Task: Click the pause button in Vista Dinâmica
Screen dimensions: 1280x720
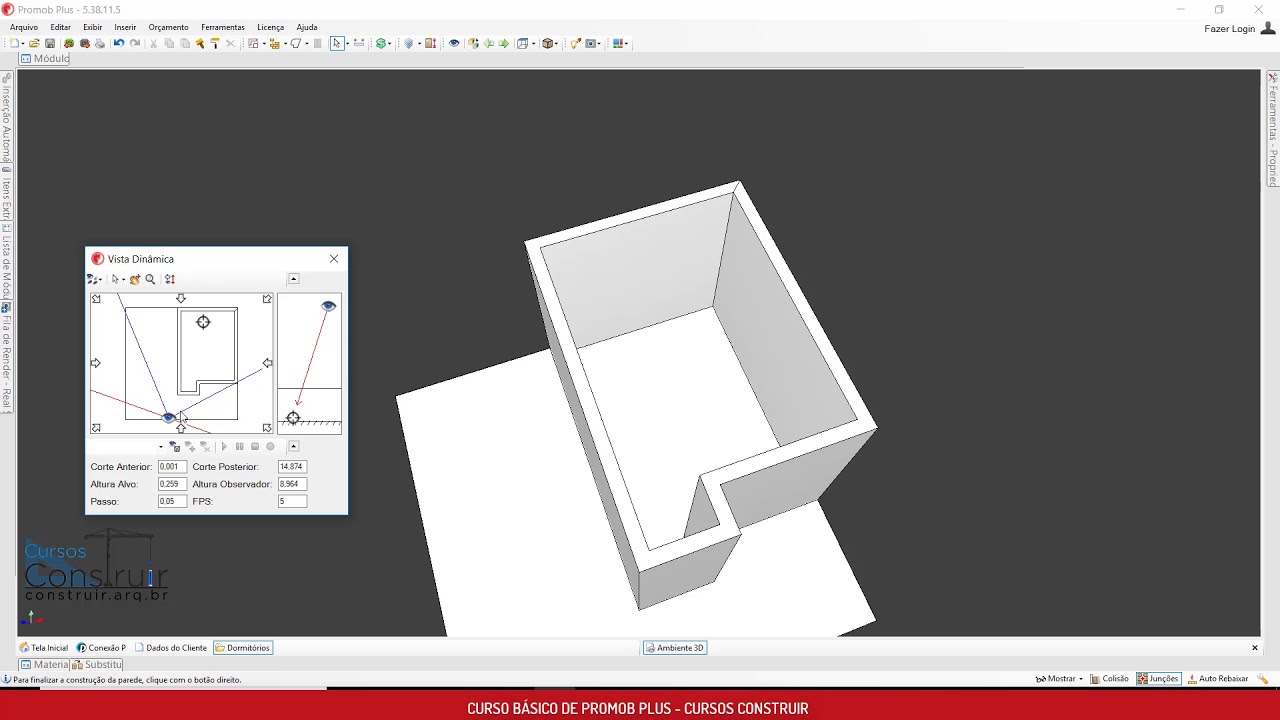Action: point(240,447)
